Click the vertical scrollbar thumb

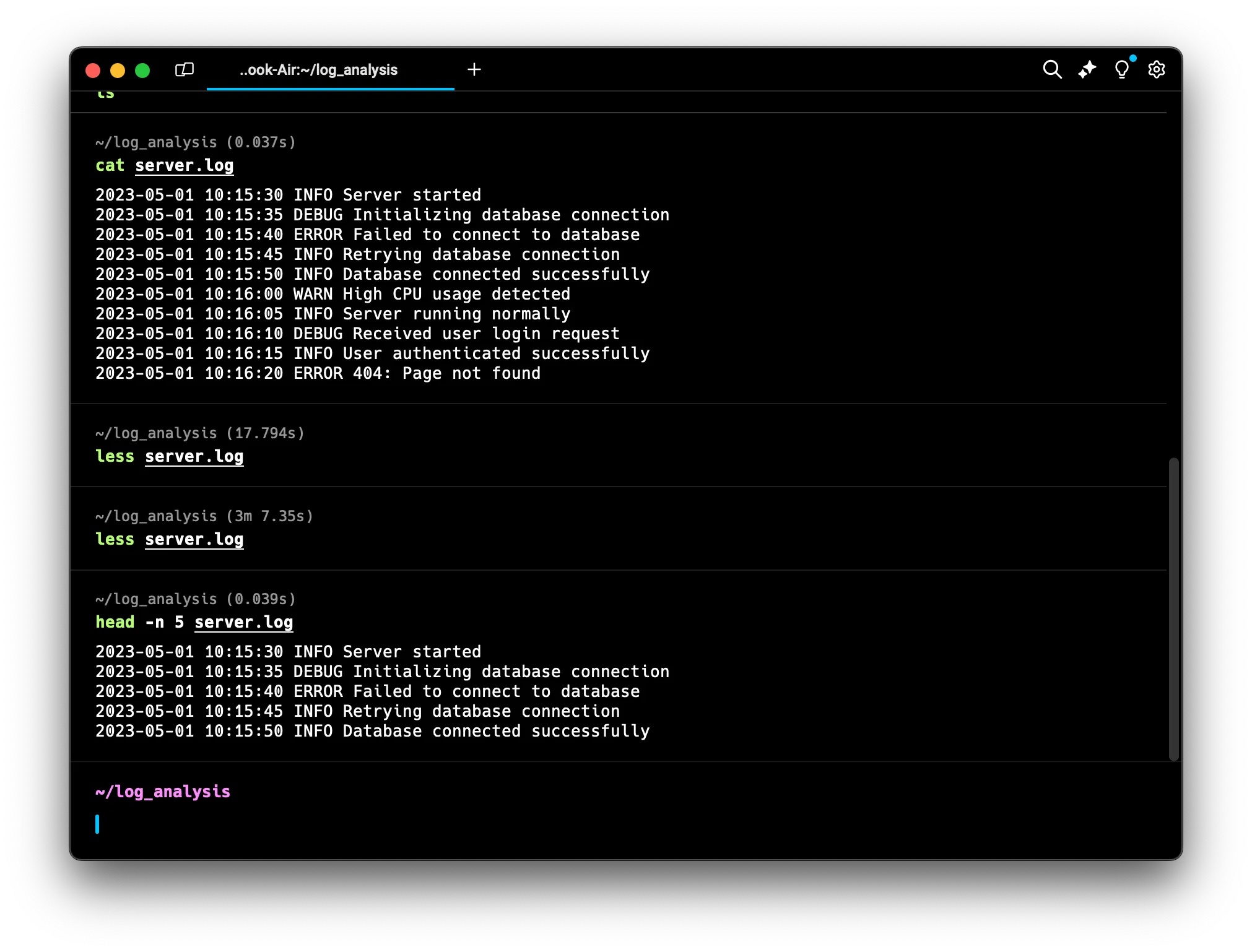pos(1173,609)
